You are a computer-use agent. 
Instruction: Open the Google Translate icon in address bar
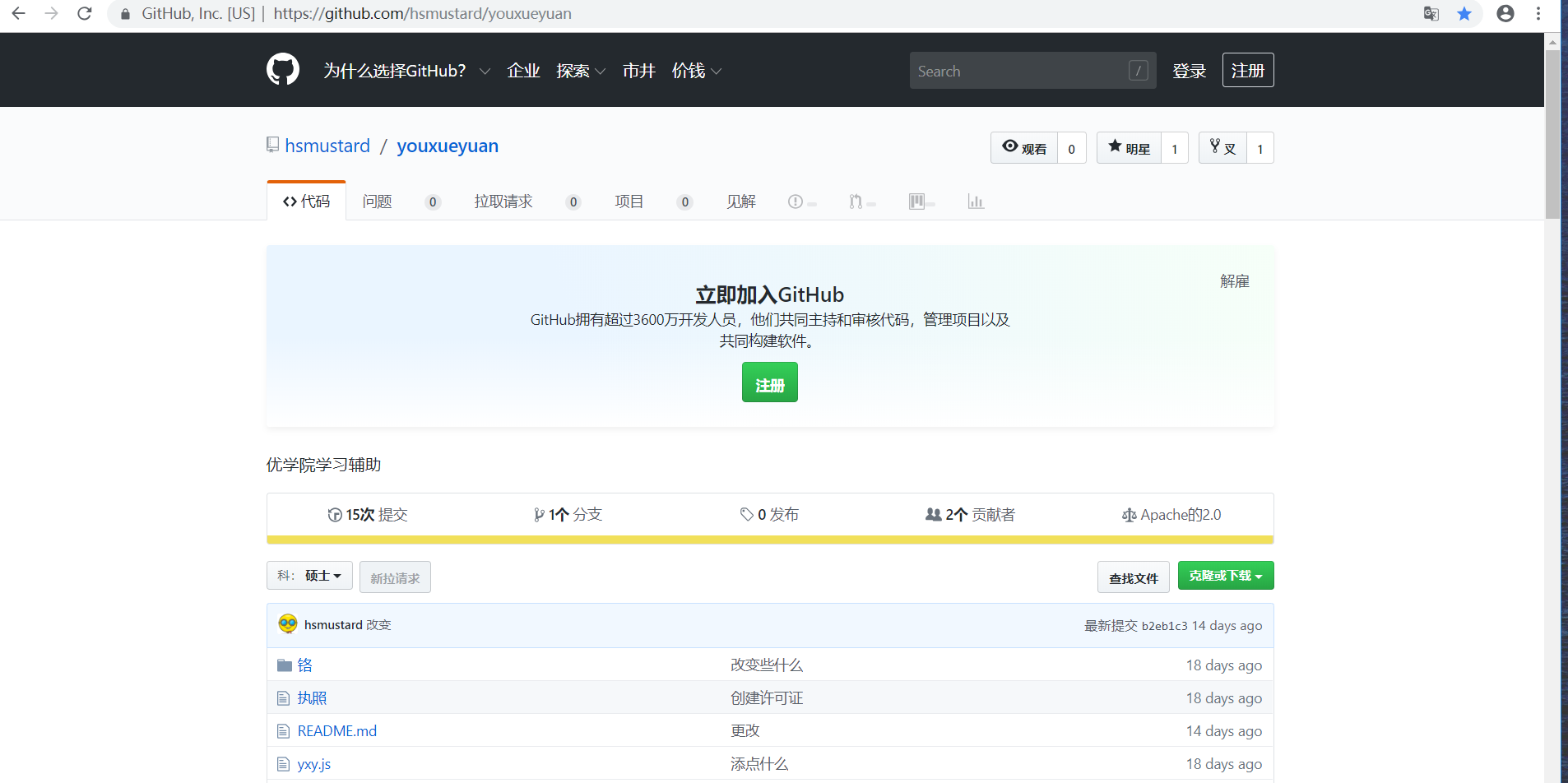click(1431, 14)
